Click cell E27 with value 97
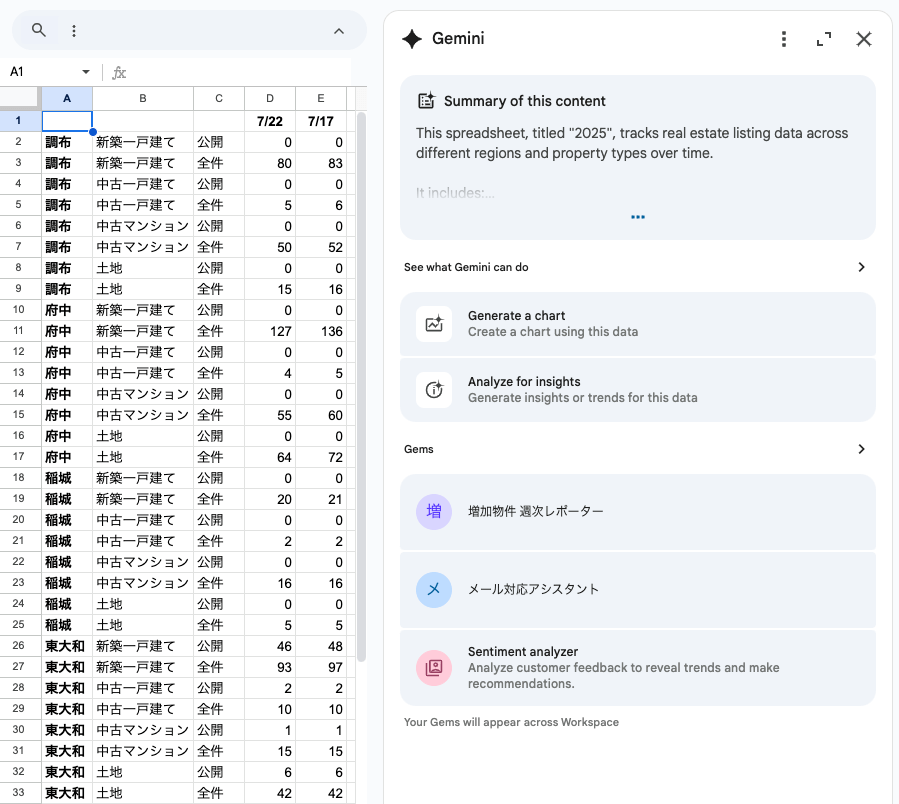 321,668
